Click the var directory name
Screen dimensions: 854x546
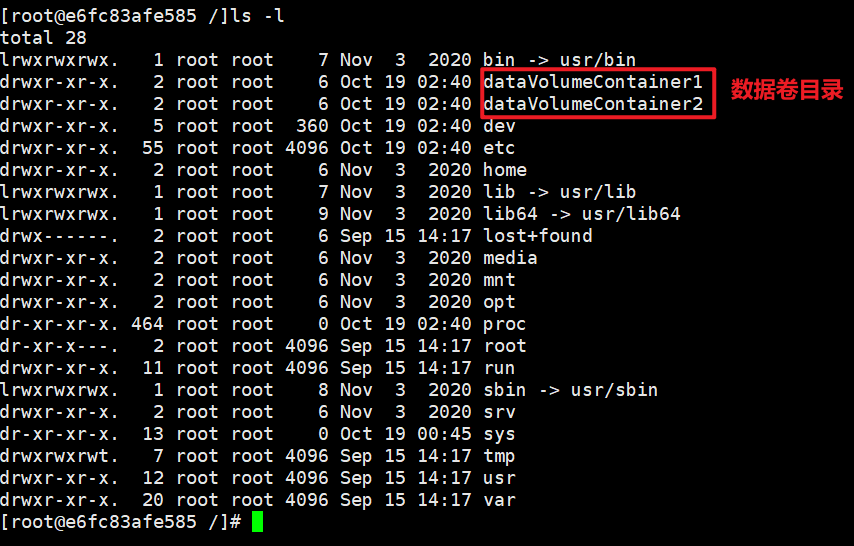click(x=499, y=500)
